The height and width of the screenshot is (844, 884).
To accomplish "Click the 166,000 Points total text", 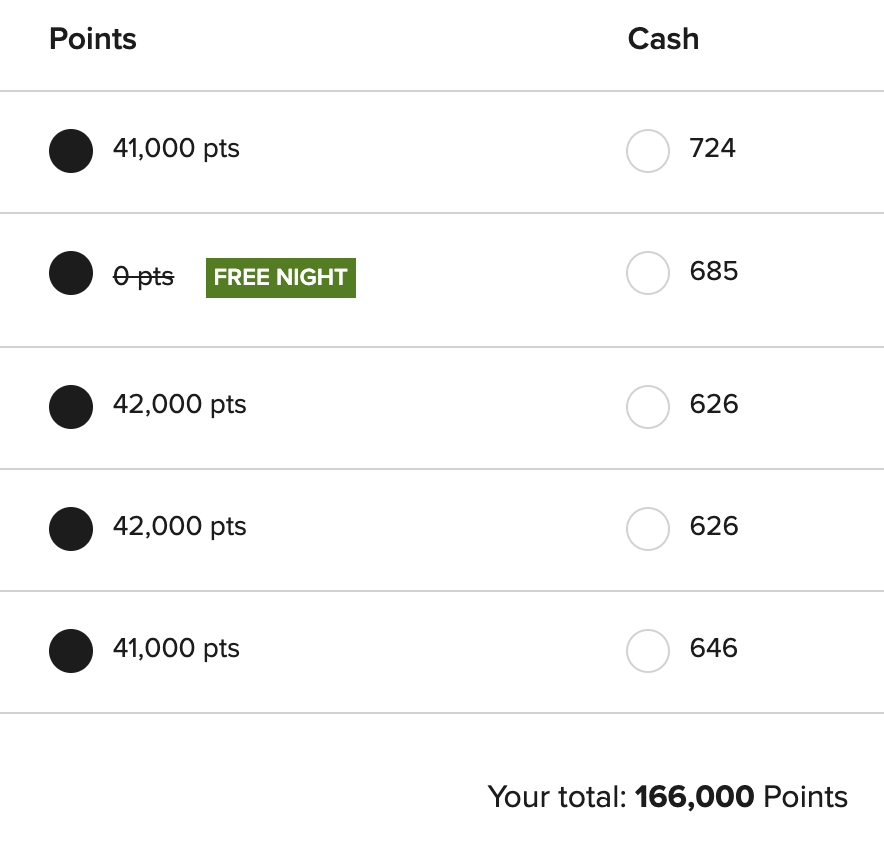I will point(740,797).
